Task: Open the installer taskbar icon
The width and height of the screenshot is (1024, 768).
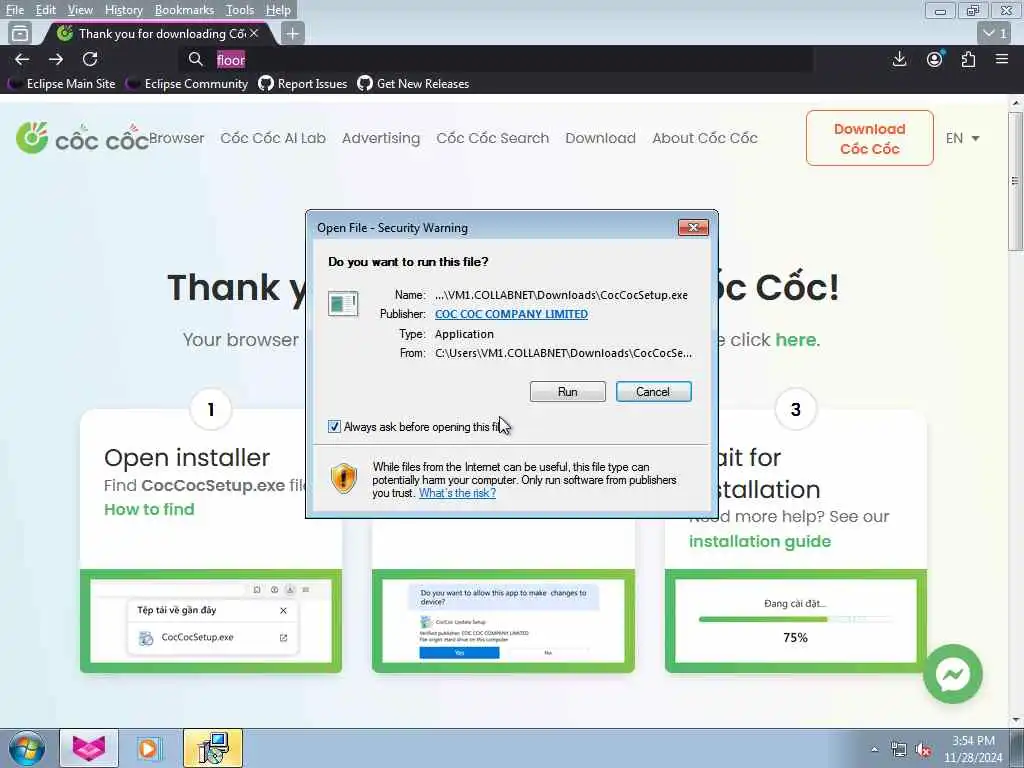Action: [213, 748]
